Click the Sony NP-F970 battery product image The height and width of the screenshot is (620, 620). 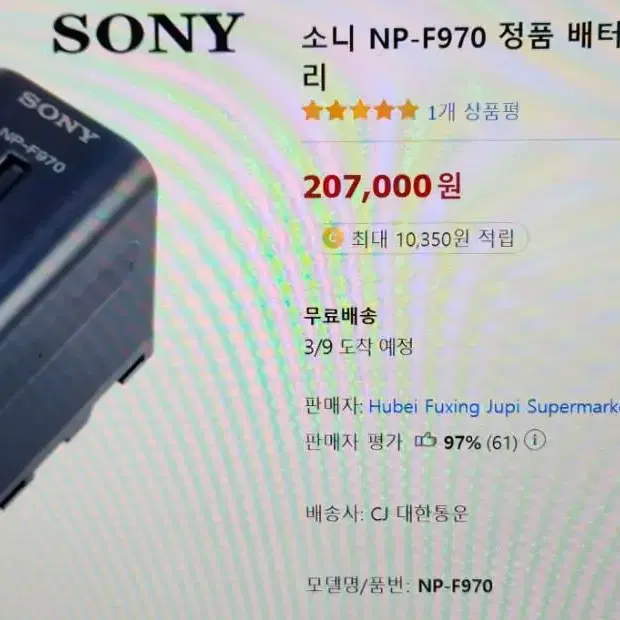point(75,289)
